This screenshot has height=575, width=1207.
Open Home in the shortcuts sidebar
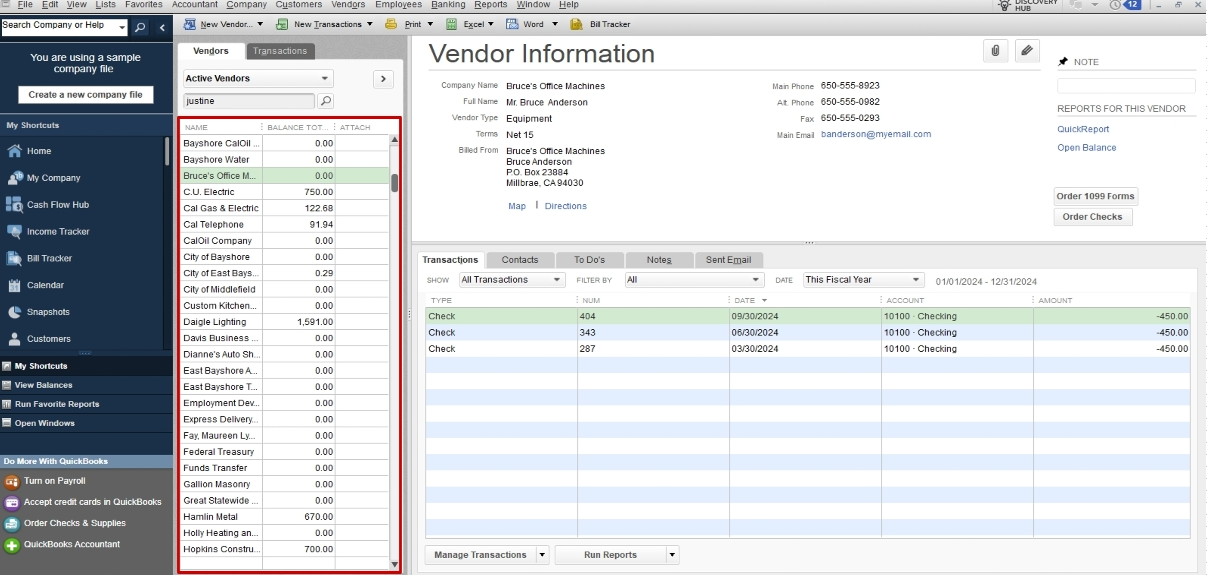[x=39, y=151]
